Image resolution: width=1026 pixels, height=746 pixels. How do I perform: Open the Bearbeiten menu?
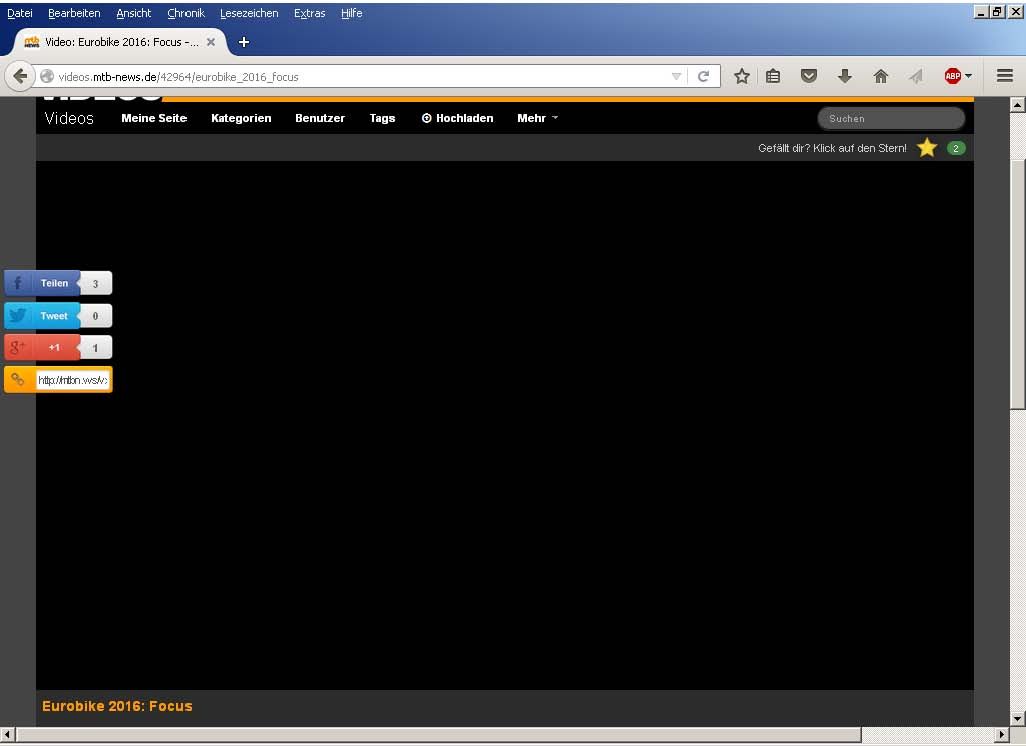click(x=74, y=13)
